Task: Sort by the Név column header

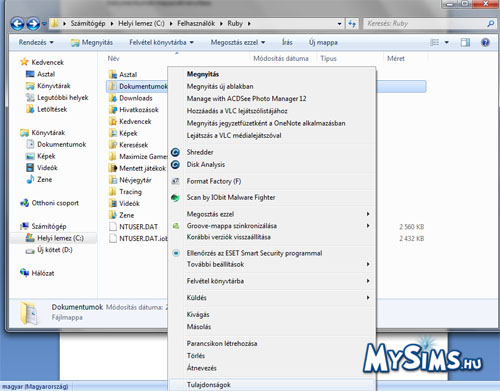Action: pyautogui.click(x=113, y=58)
